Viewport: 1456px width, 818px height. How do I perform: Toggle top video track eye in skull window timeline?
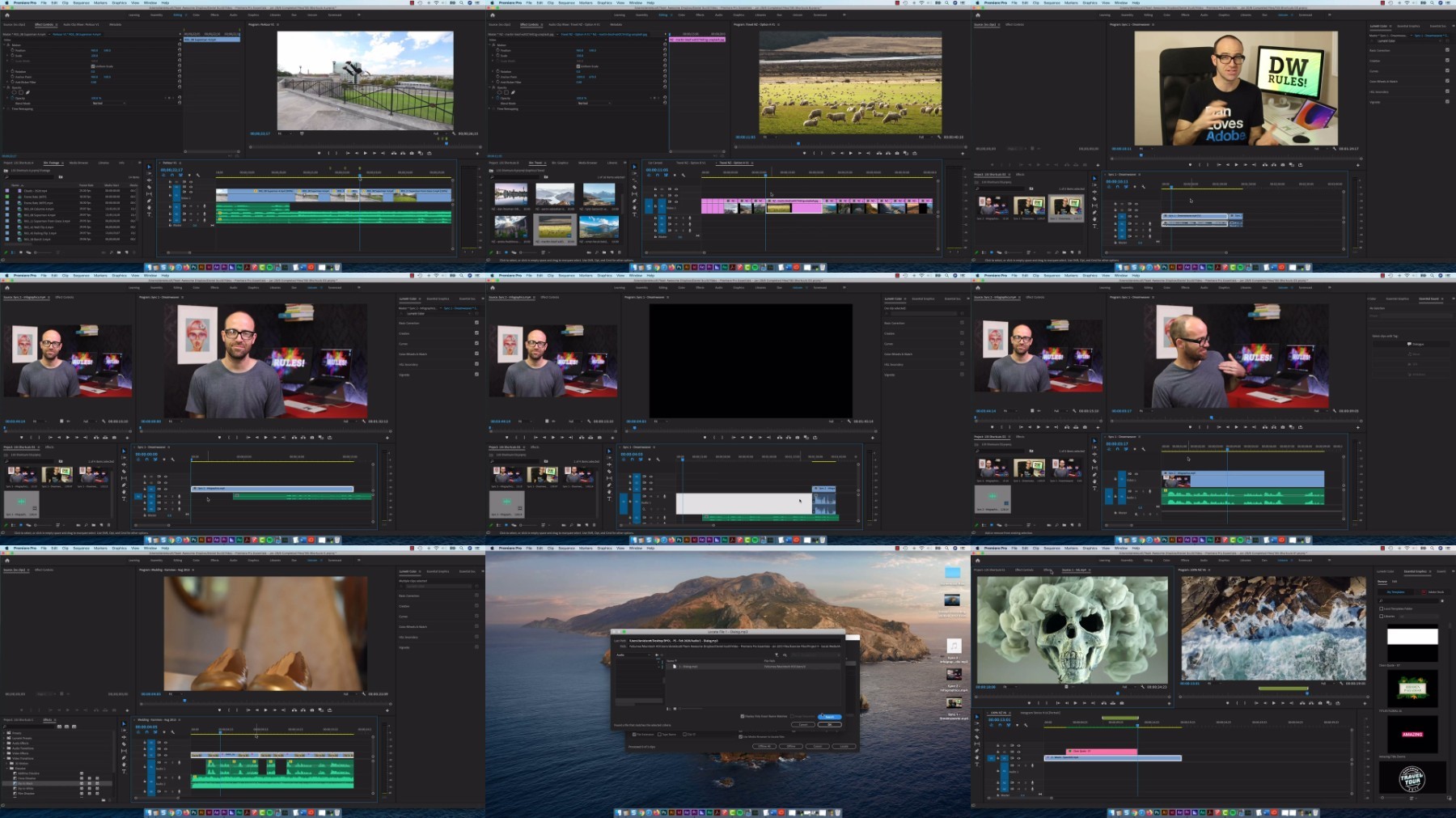pos(1018,745)
